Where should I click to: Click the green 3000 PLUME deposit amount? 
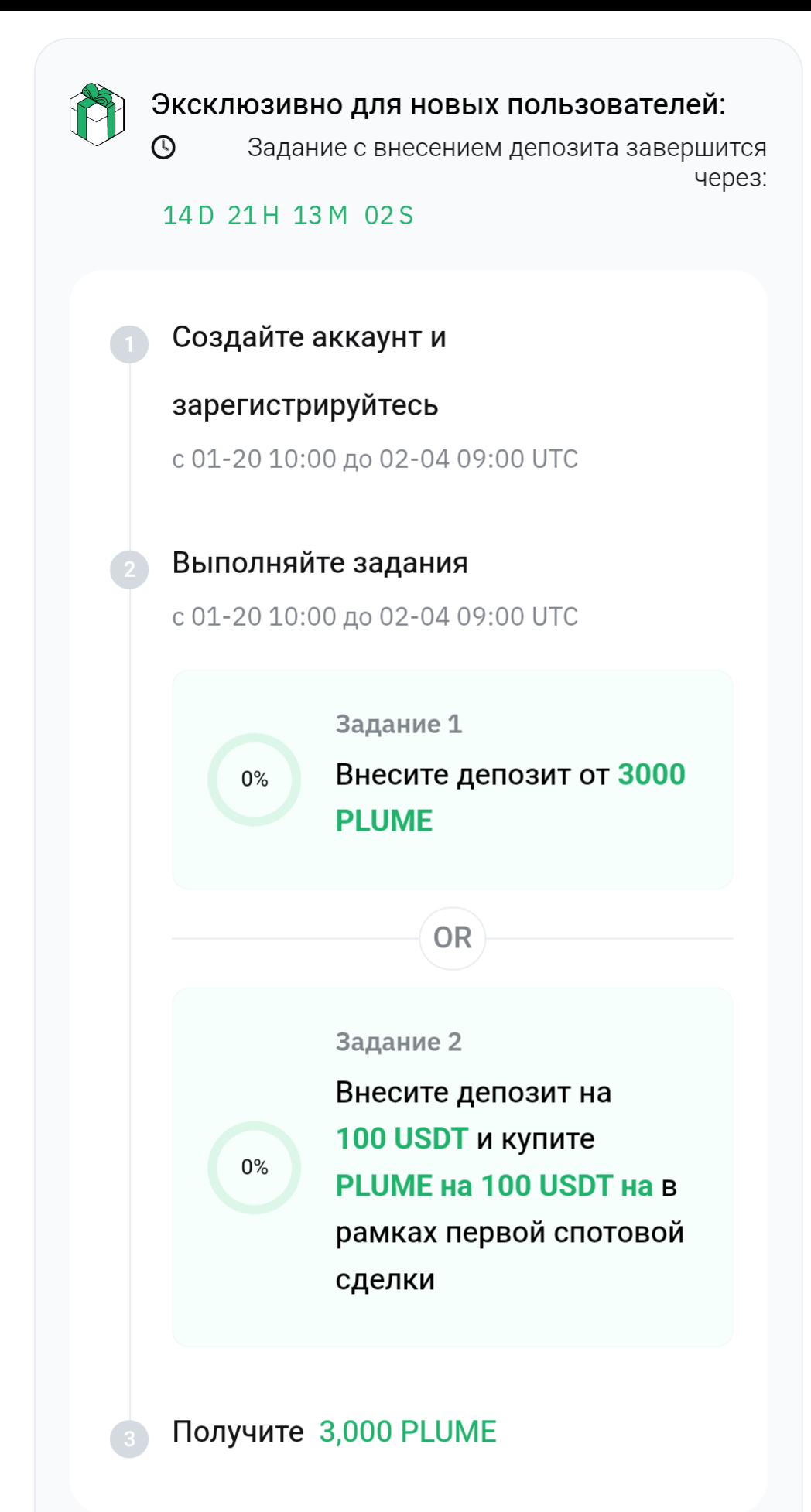650,775
